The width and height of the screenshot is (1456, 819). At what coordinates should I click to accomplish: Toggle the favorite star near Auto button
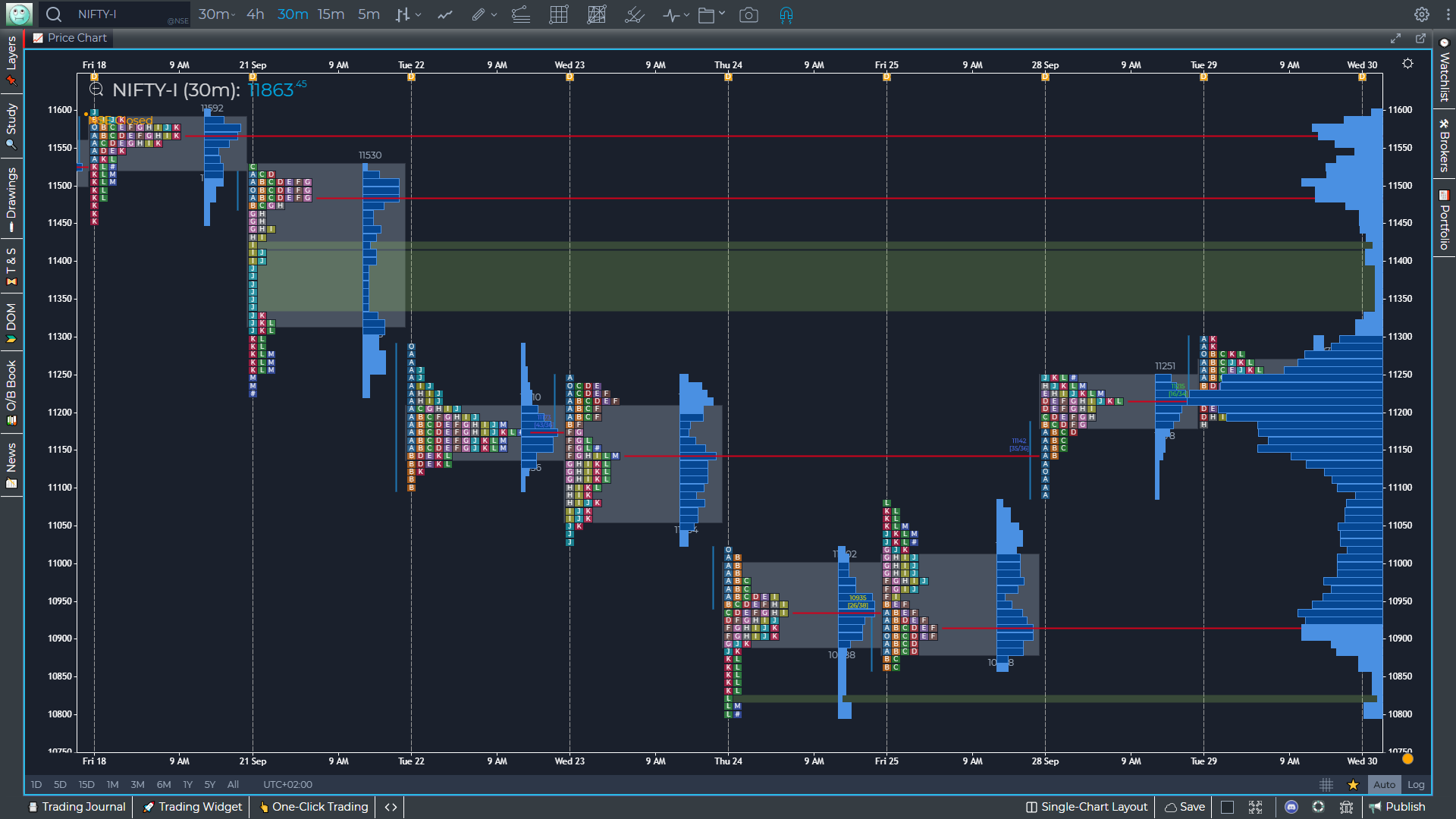click(1353, 785)
